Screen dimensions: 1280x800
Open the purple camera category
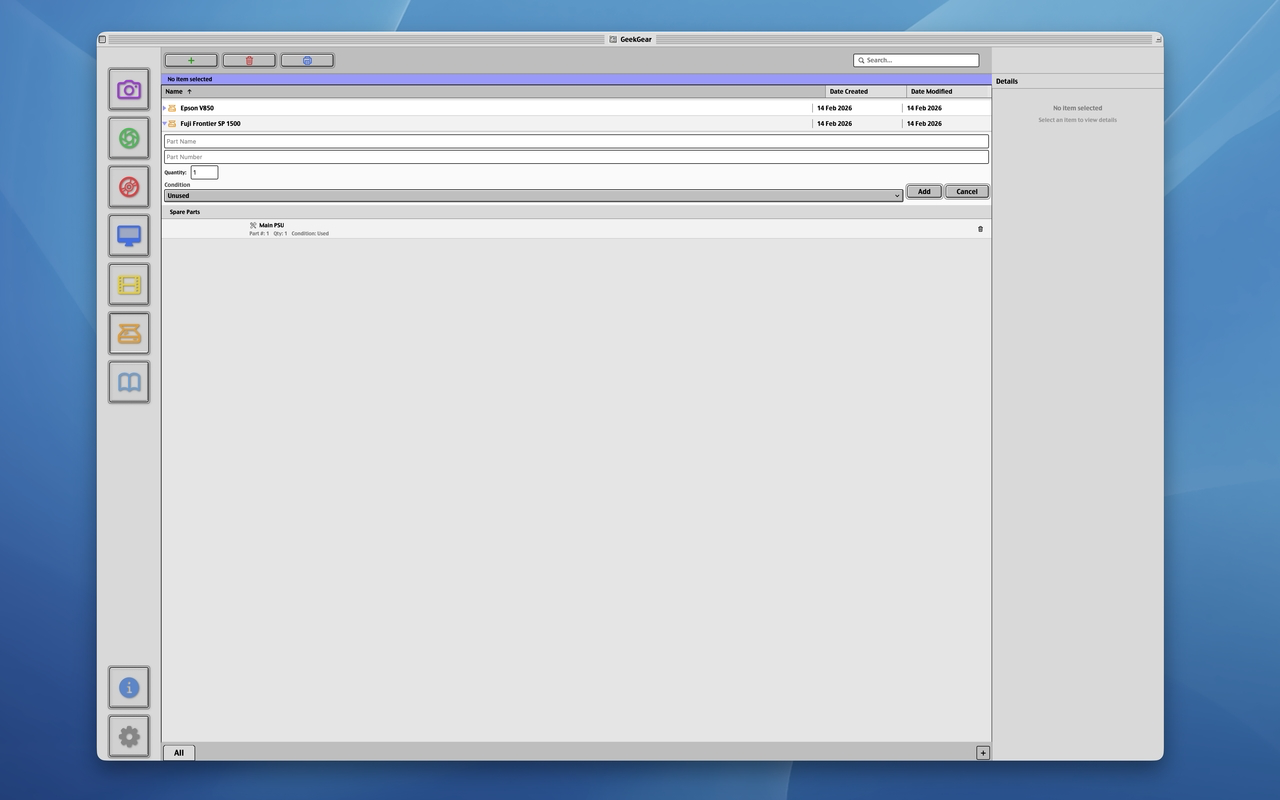[129, 90]
